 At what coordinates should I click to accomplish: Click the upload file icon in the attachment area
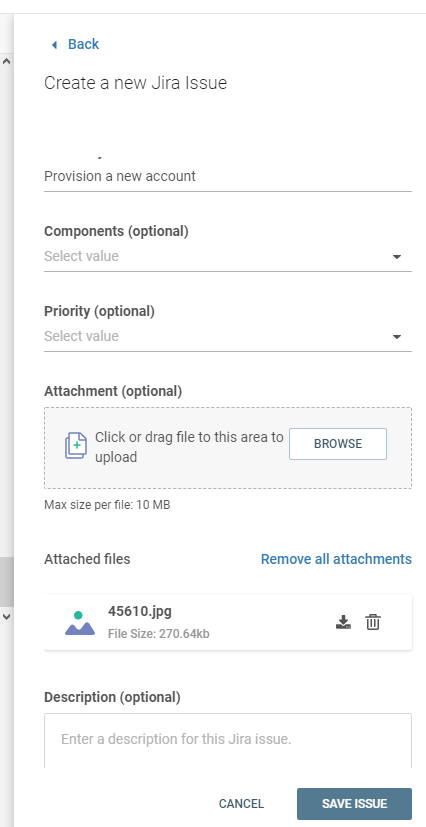pos(76,446)
